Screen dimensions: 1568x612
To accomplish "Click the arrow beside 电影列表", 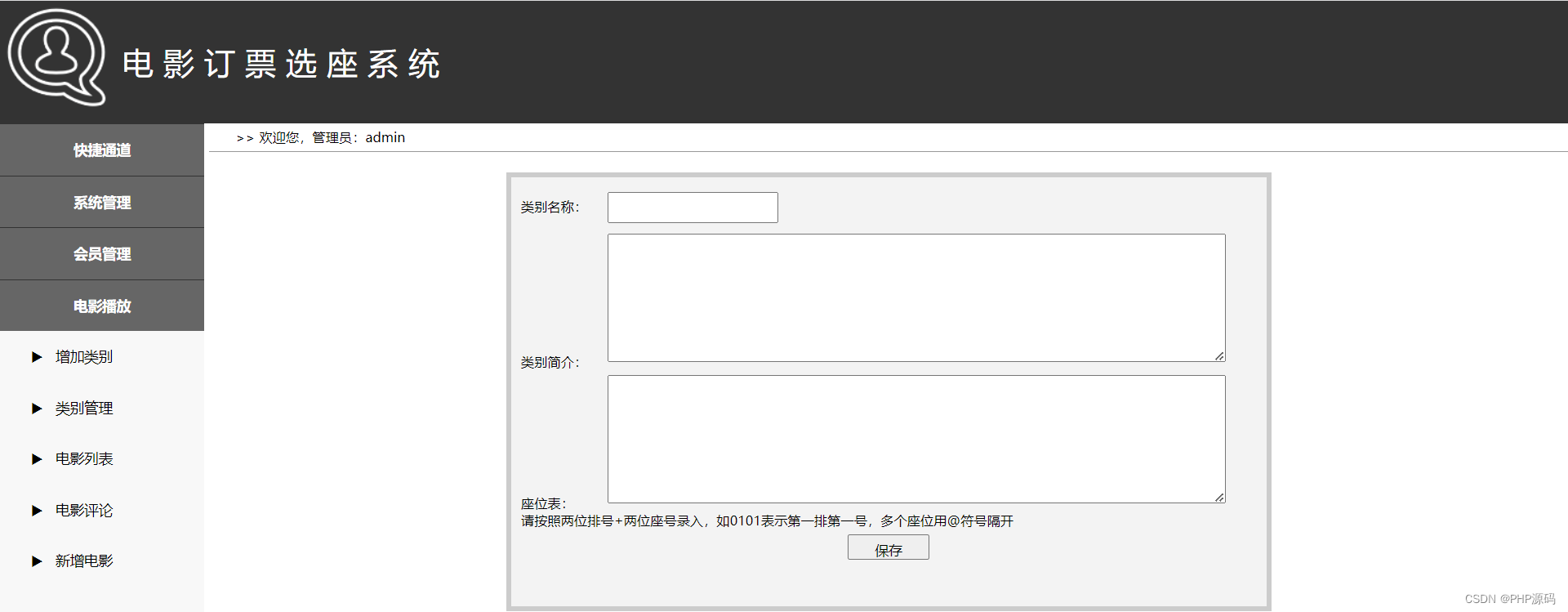I will (x=37, y=459).
